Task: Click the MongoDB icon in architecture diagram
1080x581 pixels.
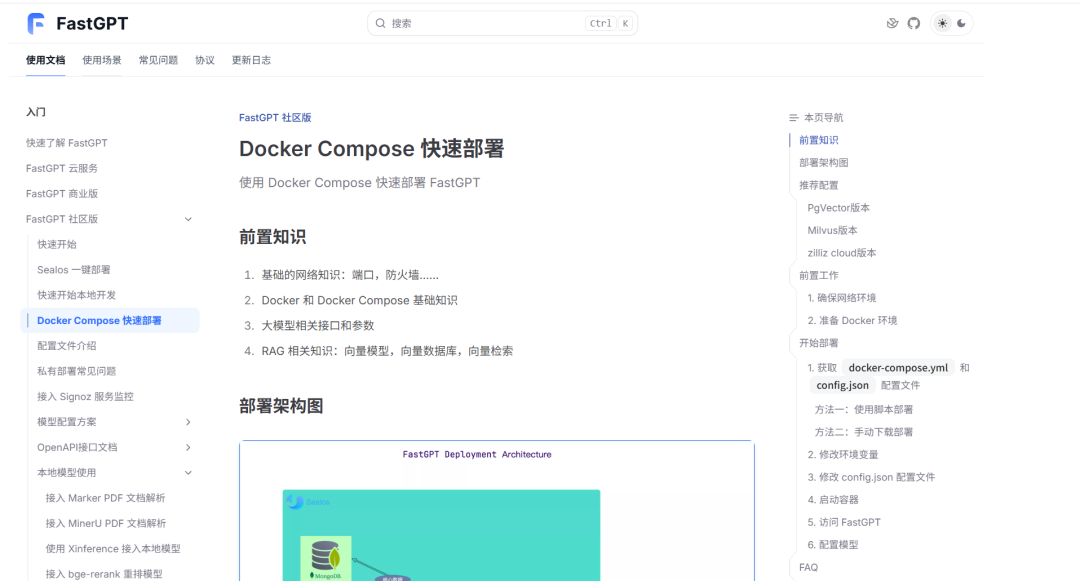Action: click(x=326, y=558)
